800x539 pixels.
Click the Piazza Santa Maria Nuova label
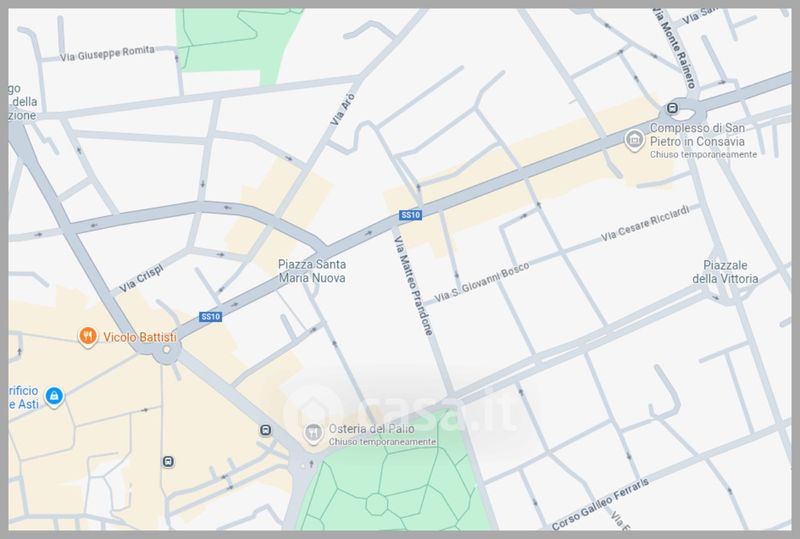311,271
